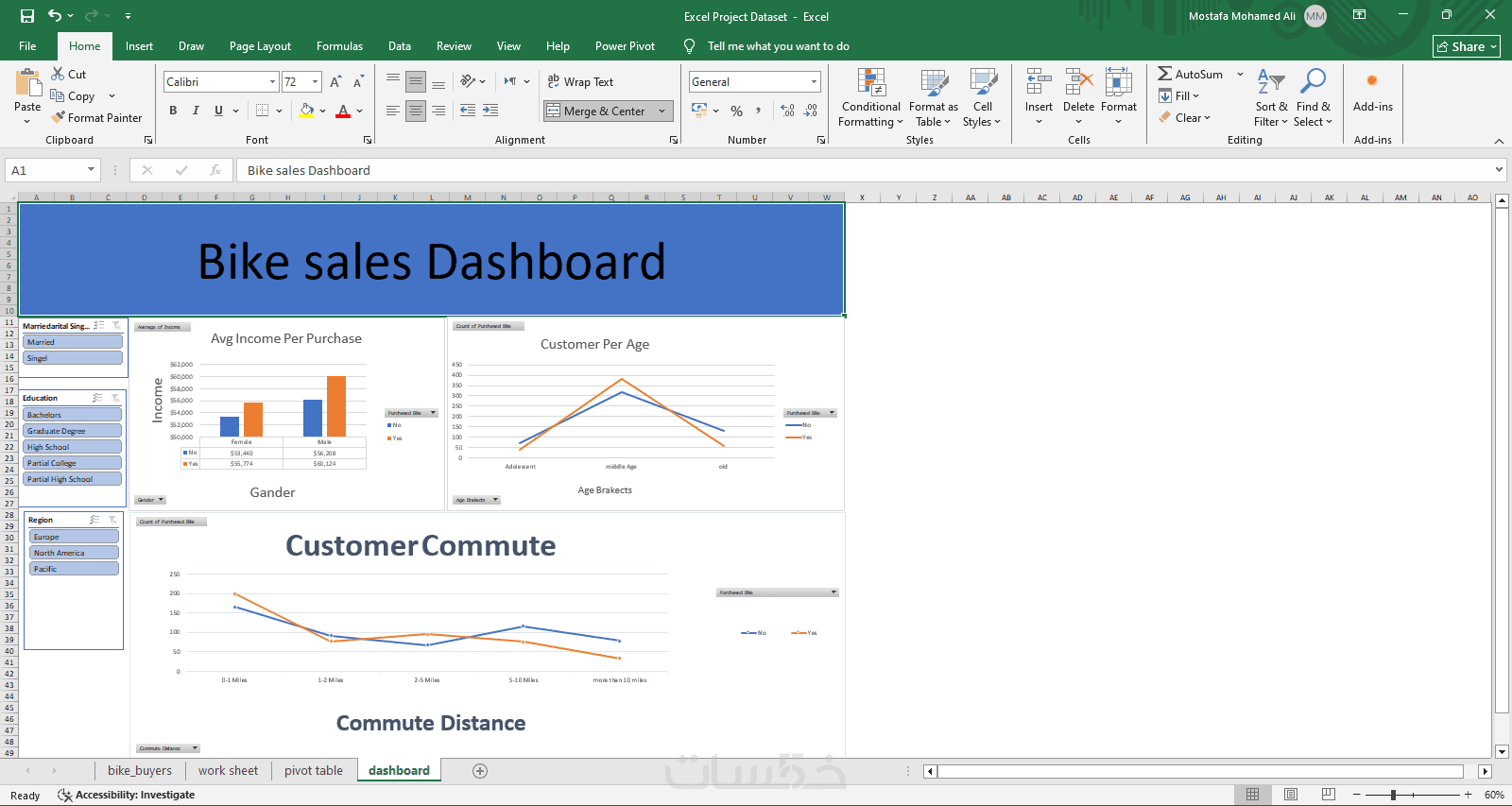Decrease decimal places
The height and width of the screenshot is (806, 1512).
pyautogui.click(x=811, y=111)
